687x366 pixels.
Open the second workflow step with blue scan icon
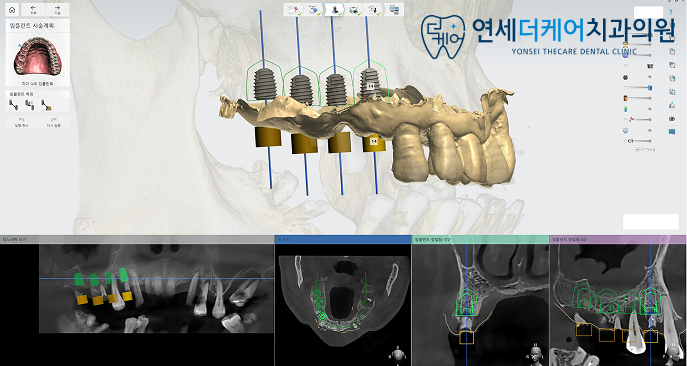(x=313, y=9)
